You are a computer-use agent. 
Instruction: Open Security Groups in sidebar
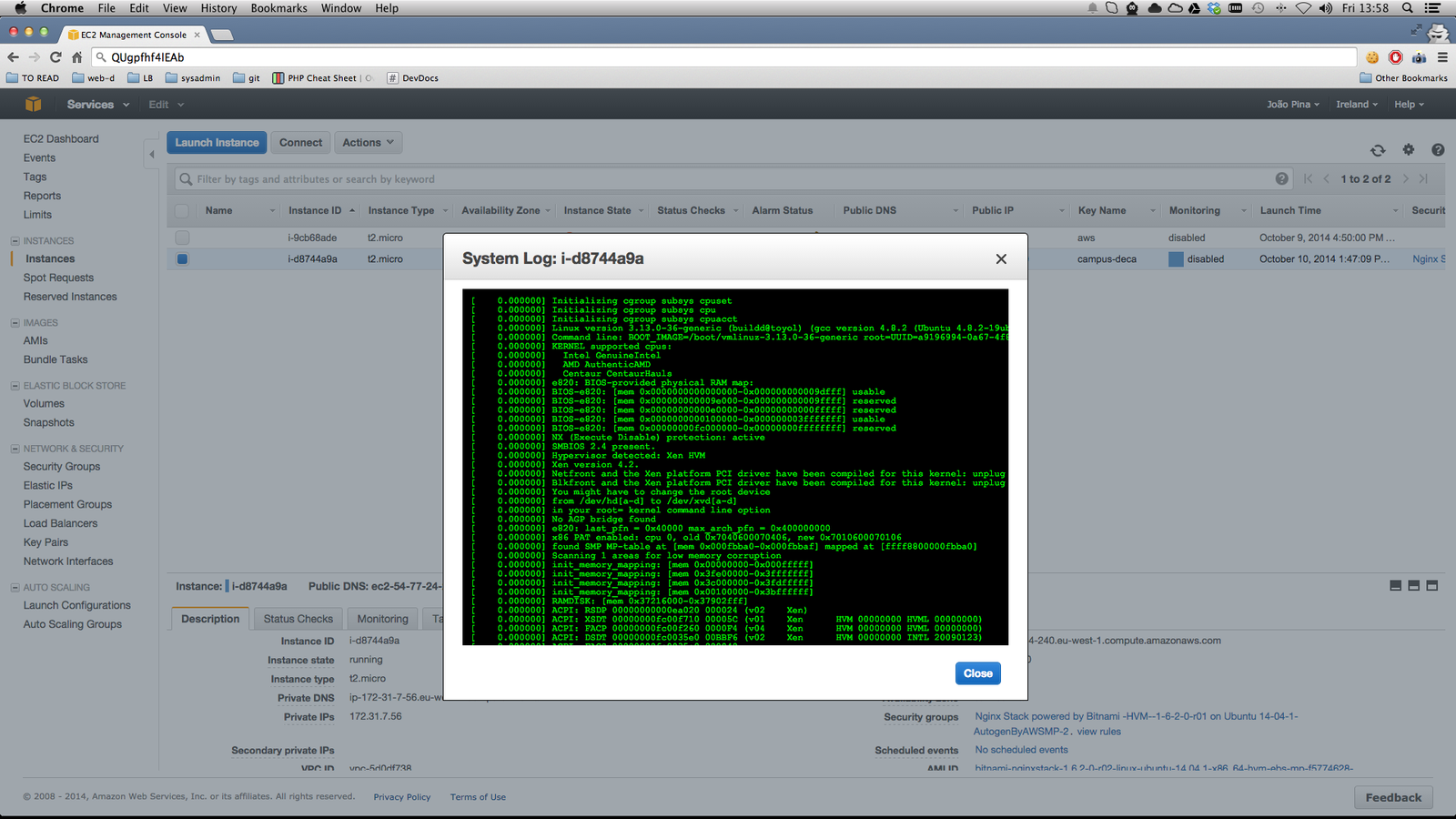pos(62,467)
